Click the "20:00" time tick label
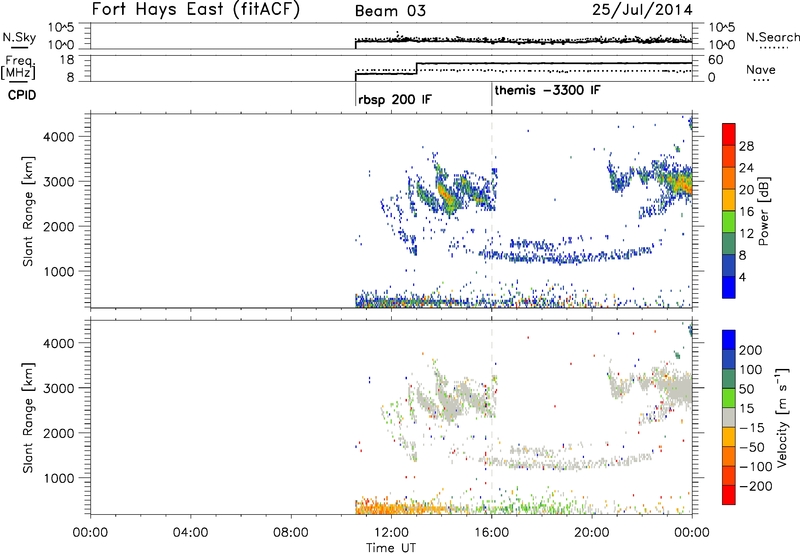Image resolution: width=800 pixels, height=554 pixels. pyautogui.click(x=592, y=533)
